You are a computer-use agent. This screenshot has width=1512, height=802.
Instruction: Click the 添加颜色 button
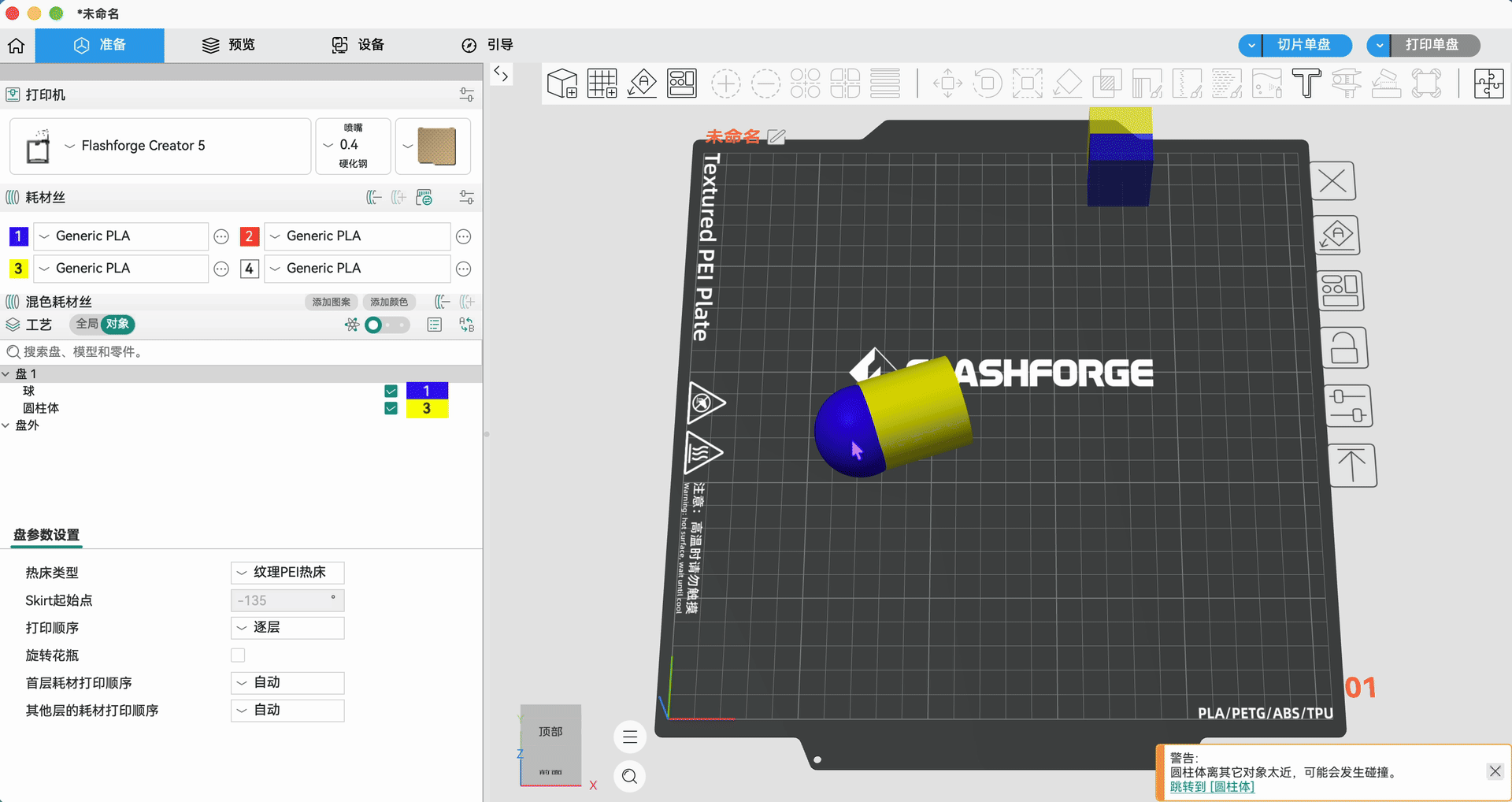coord(389,302)
